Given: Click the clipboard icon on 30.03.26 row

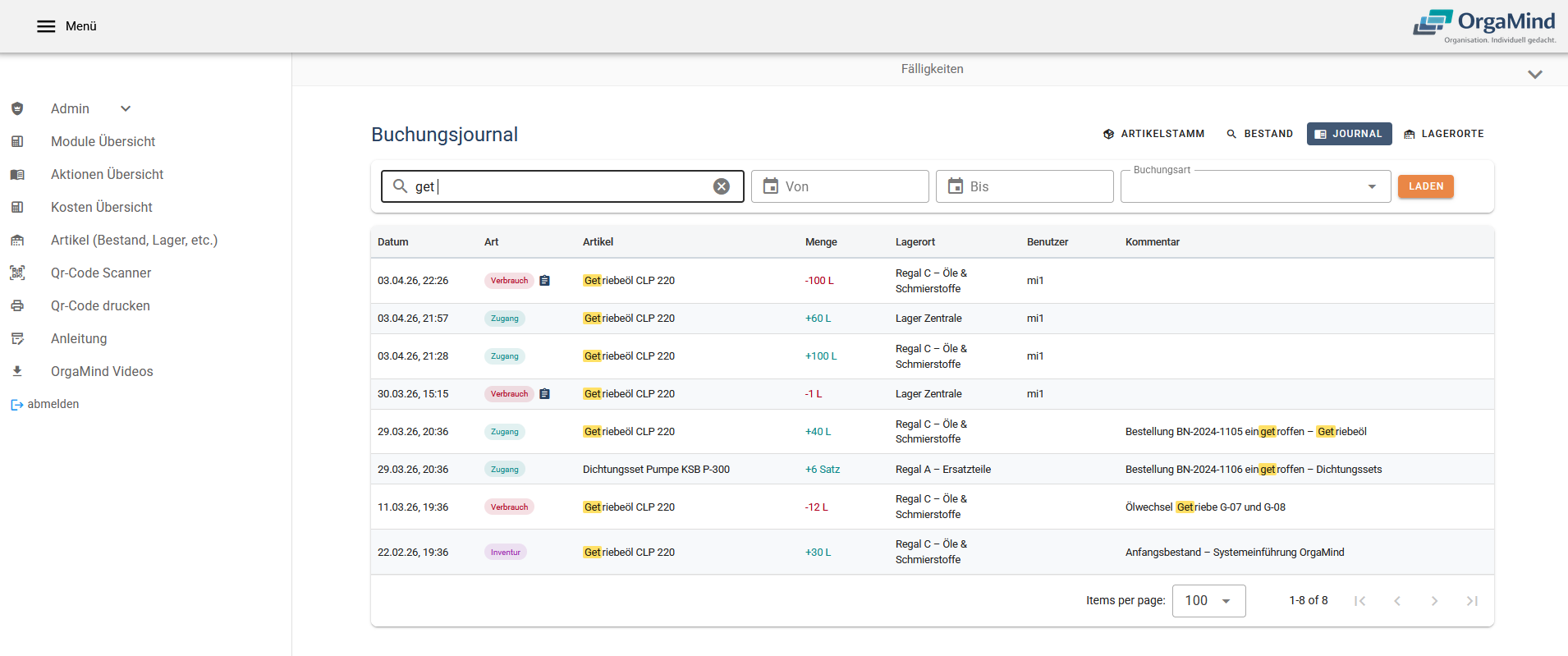Looking at the screenshot, I should pyautogui.click(x=544, y=394).
